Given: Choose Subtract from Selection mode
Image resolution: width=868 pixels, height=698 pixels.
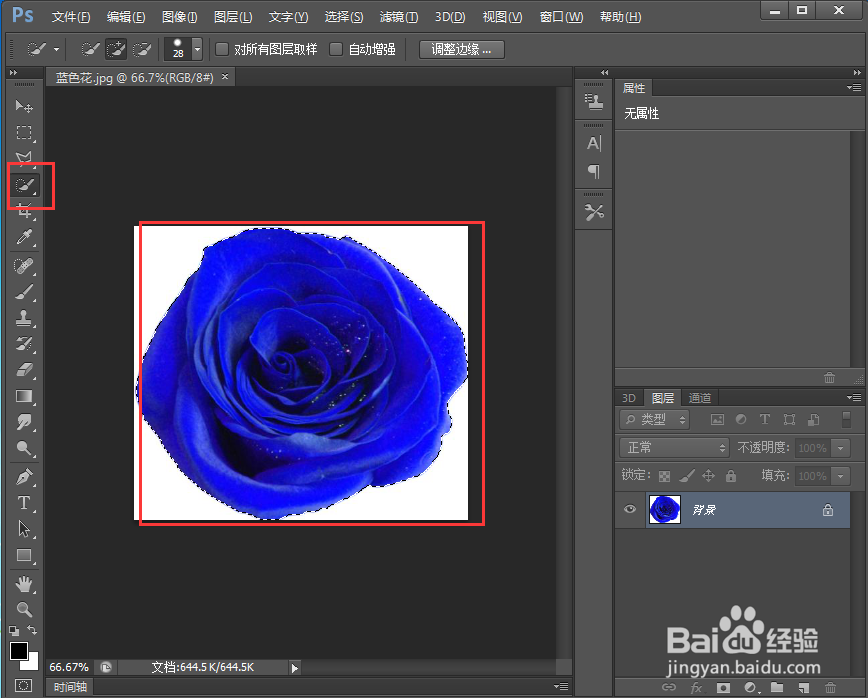Looking at the screenshot, I should click(x=142, y=49).
